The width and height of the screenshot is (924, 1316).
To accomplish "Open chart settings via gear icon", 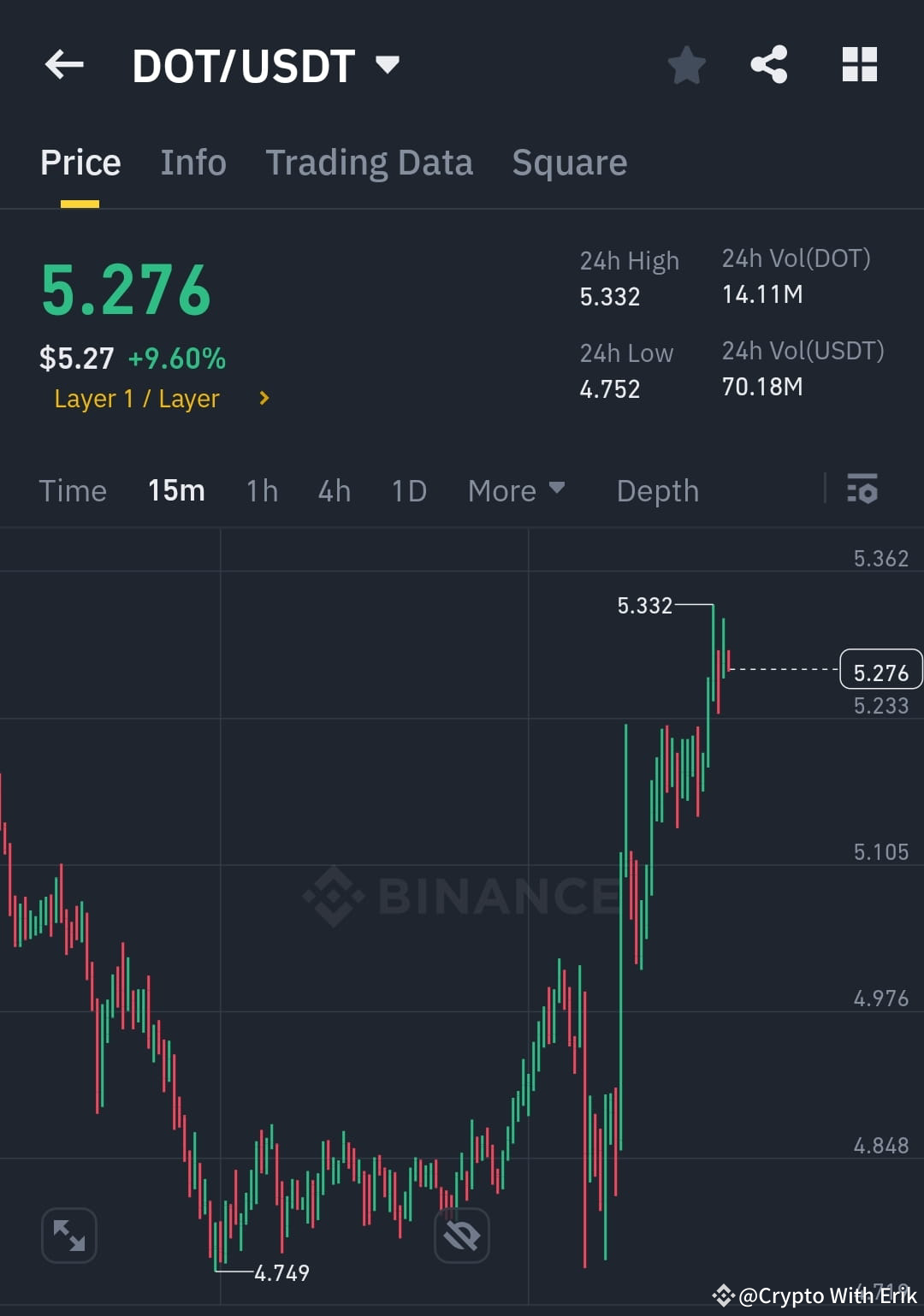I will 862,490.
